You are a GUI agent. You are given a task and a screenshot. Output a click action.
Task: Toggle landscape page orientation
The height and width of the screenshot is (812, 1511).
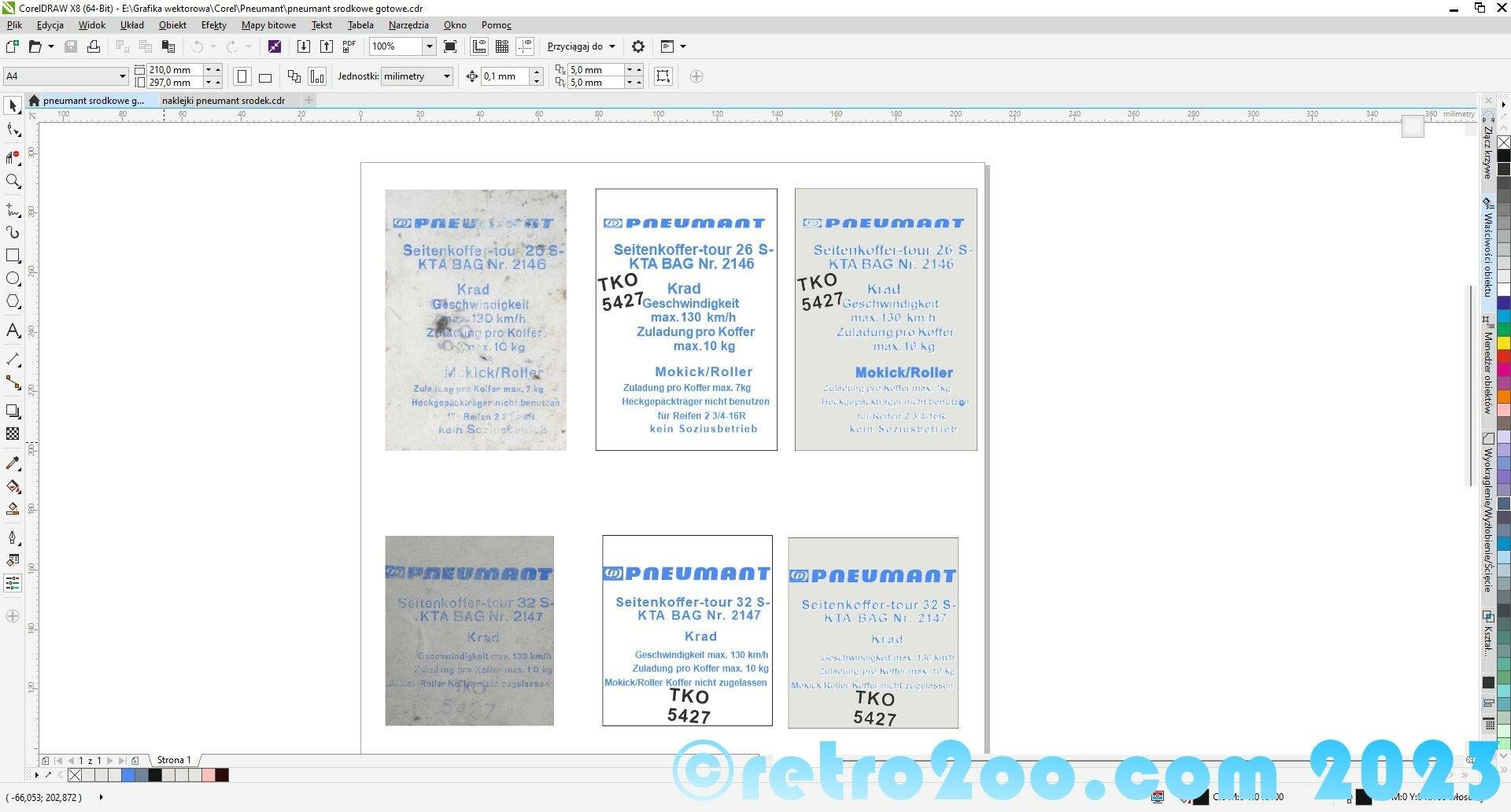pyautogui.click(x=265, y=77)
